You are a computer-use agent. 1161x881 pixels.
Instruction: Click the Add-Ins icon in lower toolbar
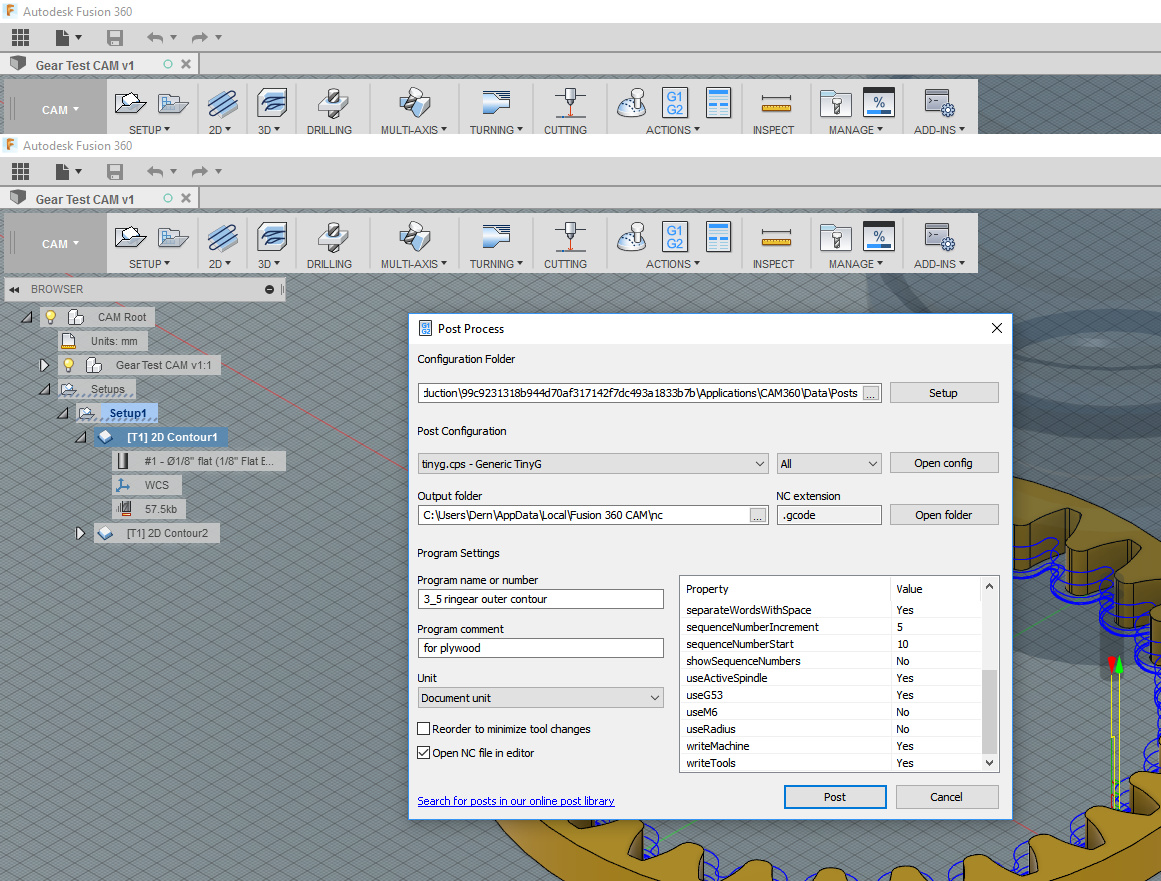point(939,237)
